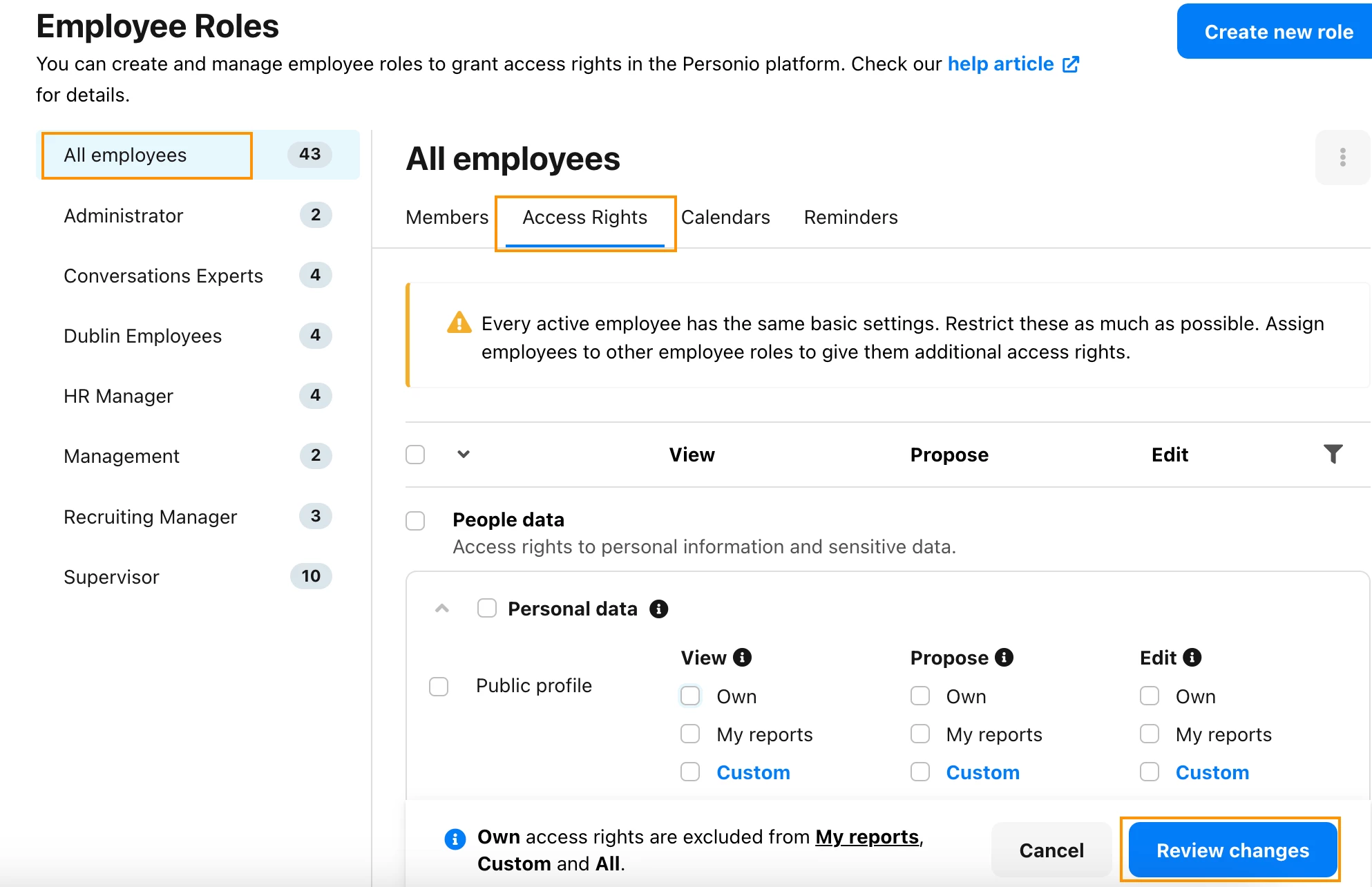Open the dropdown chevron next to header checkbox
The height and width of the screenshot is (887, 1372).
[x=464, y=454]
